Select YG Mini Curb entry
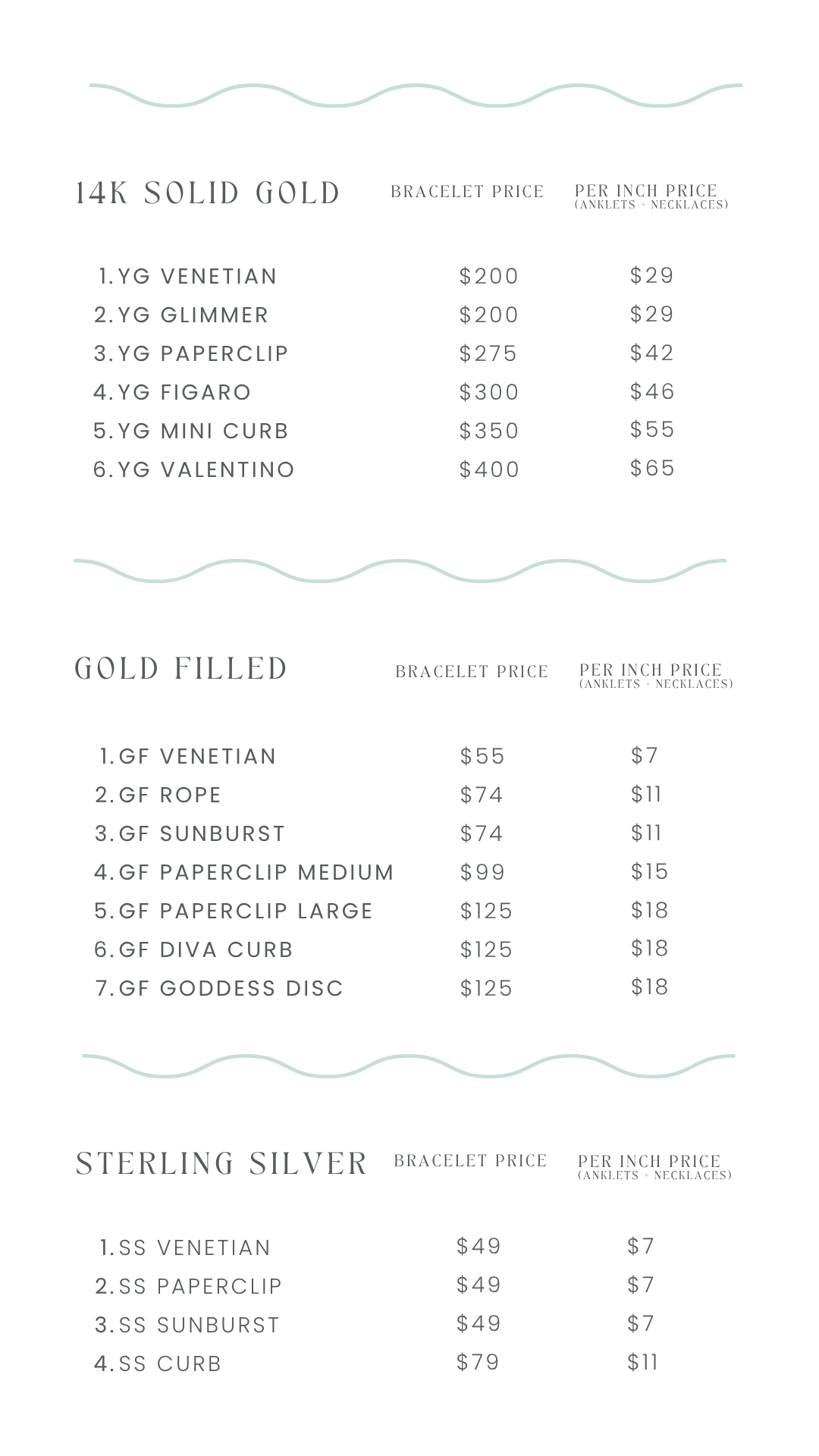The height and width of the screenshot is (1456, 819). click(x=191, y=431)
